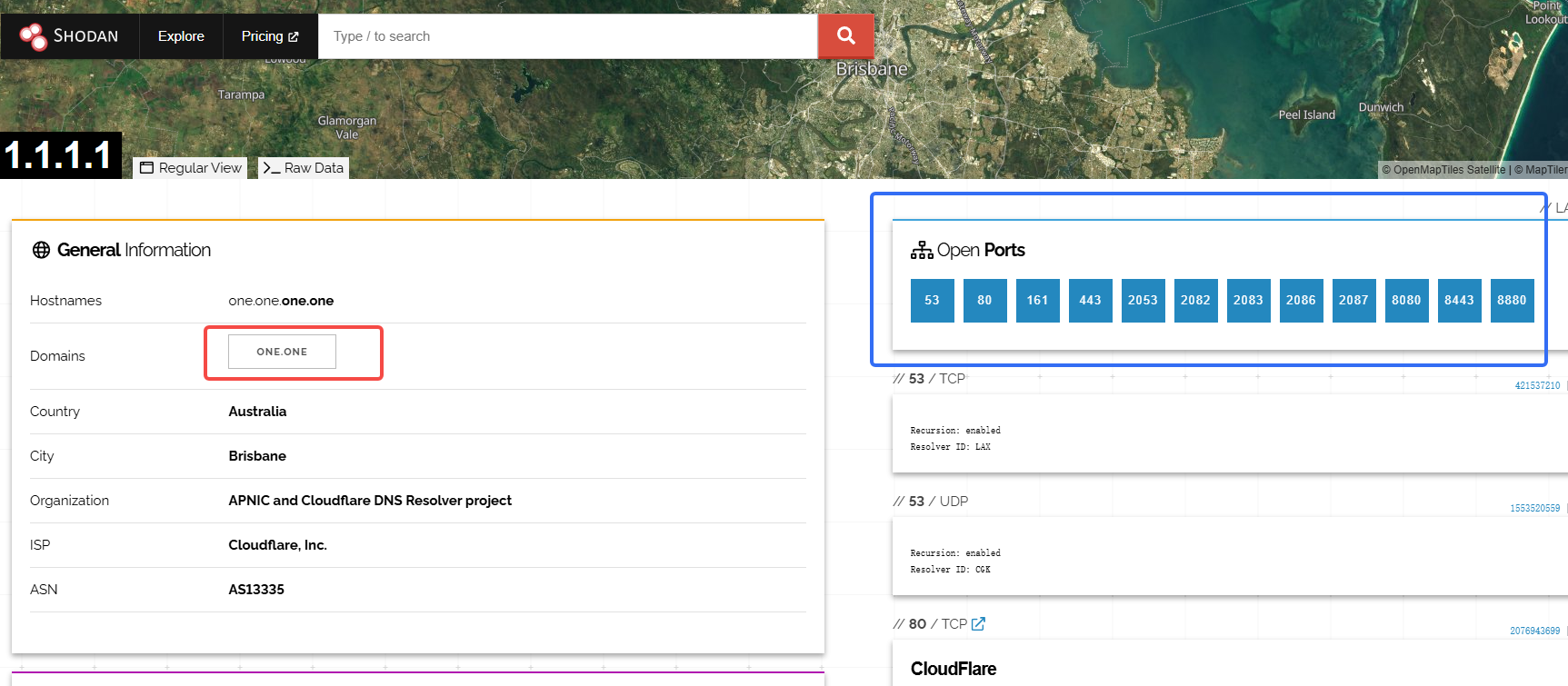The width and height of the screenshot is (1568, 686).
Task: Click the ONE.ONE domain button
Action: (x=282, y=352)
